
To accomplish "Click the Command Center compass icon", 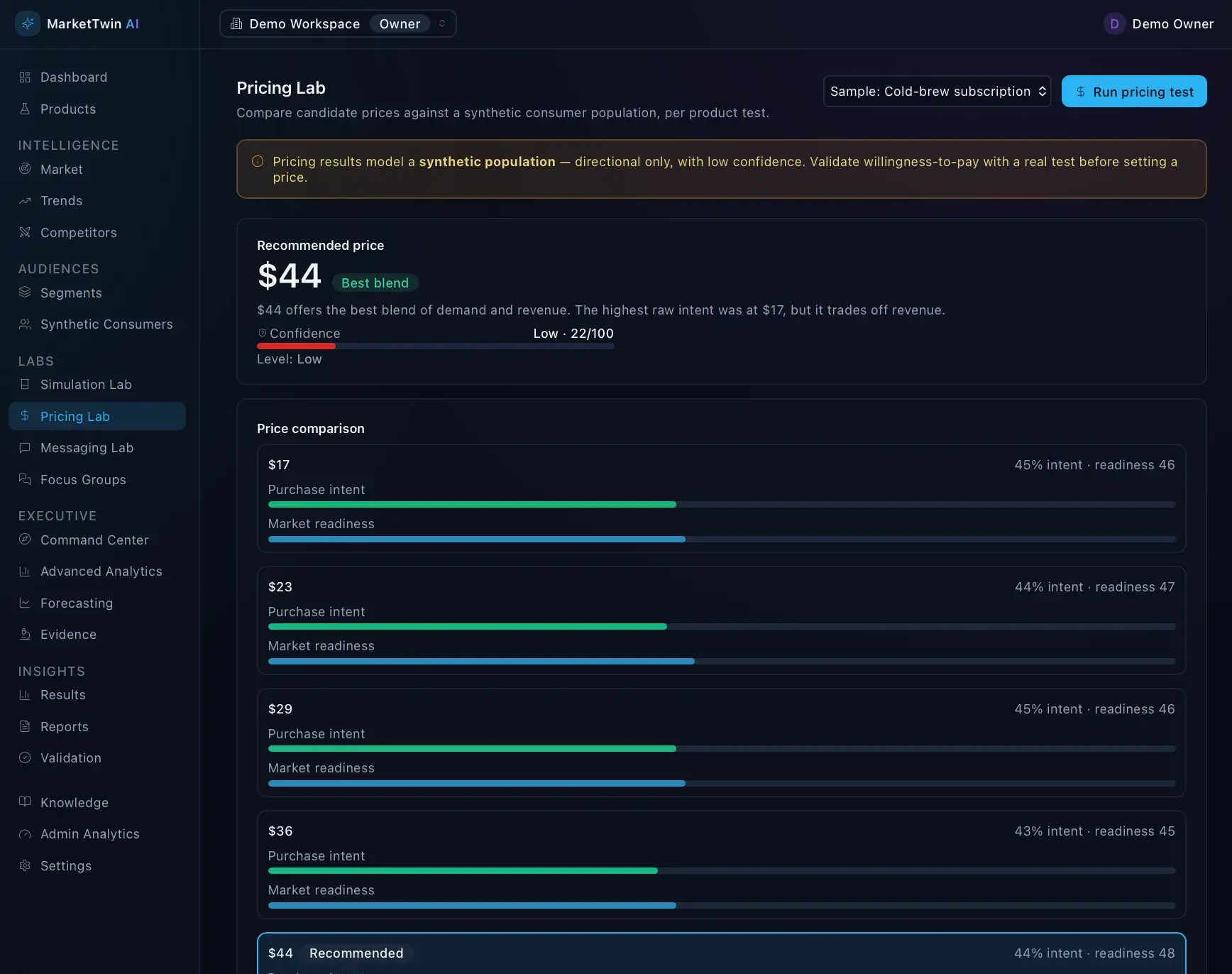I will click(25, 540).
